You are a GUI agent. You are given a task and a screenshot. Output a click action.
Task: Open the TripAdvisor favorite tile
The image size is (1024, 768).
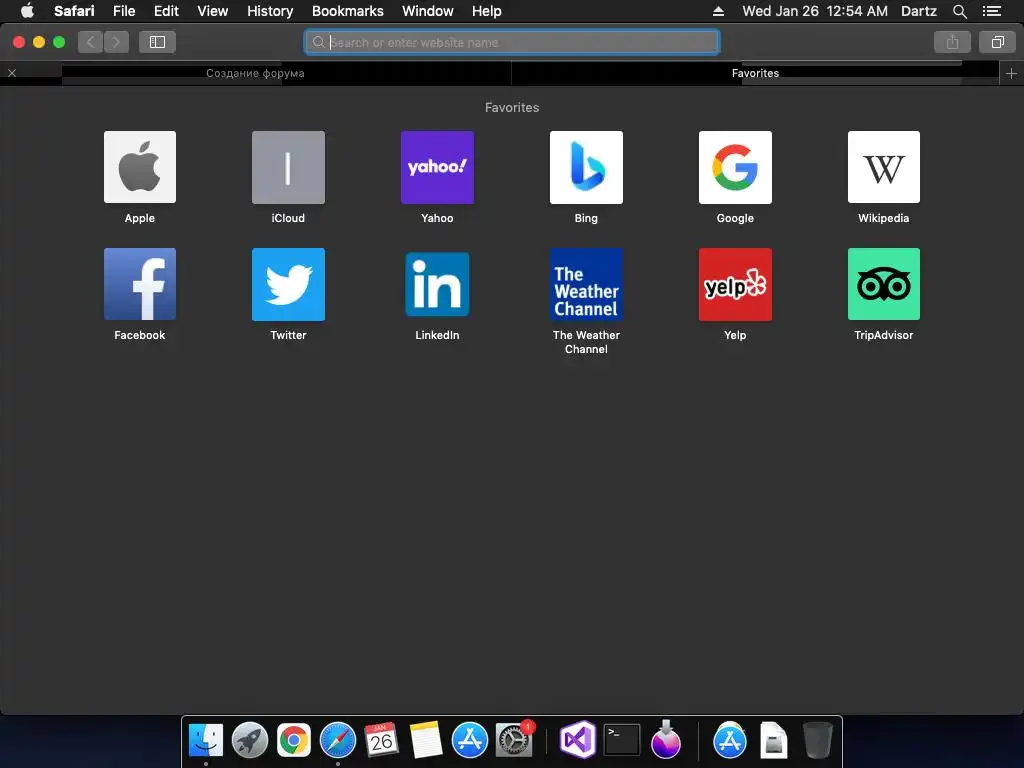884,284
